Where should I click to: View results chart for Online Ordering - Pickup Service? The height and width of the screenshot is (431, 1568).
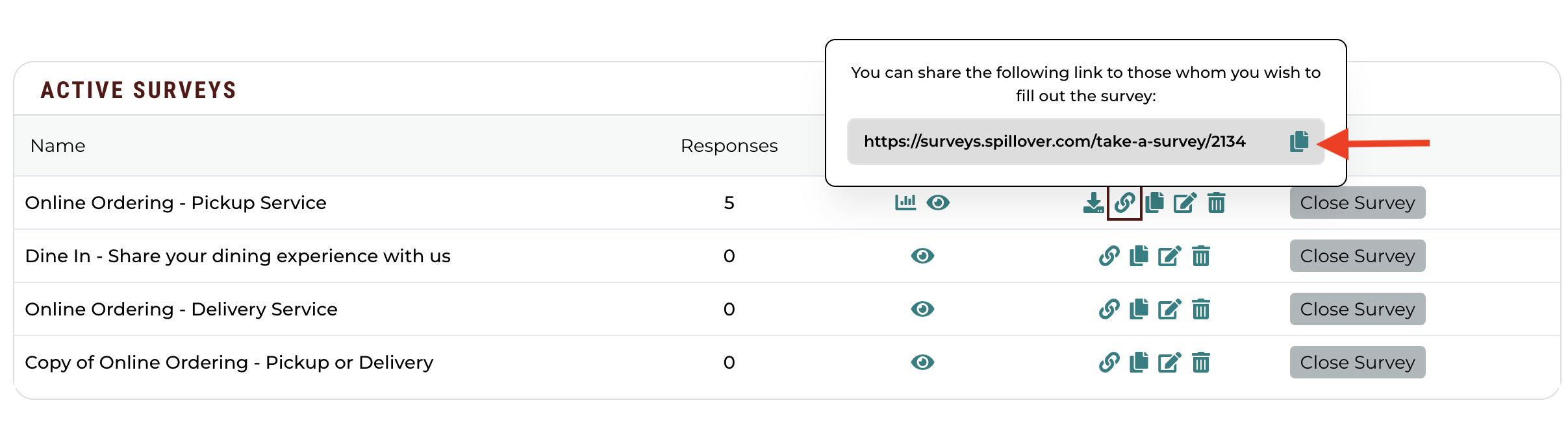[x=905, y=203]
